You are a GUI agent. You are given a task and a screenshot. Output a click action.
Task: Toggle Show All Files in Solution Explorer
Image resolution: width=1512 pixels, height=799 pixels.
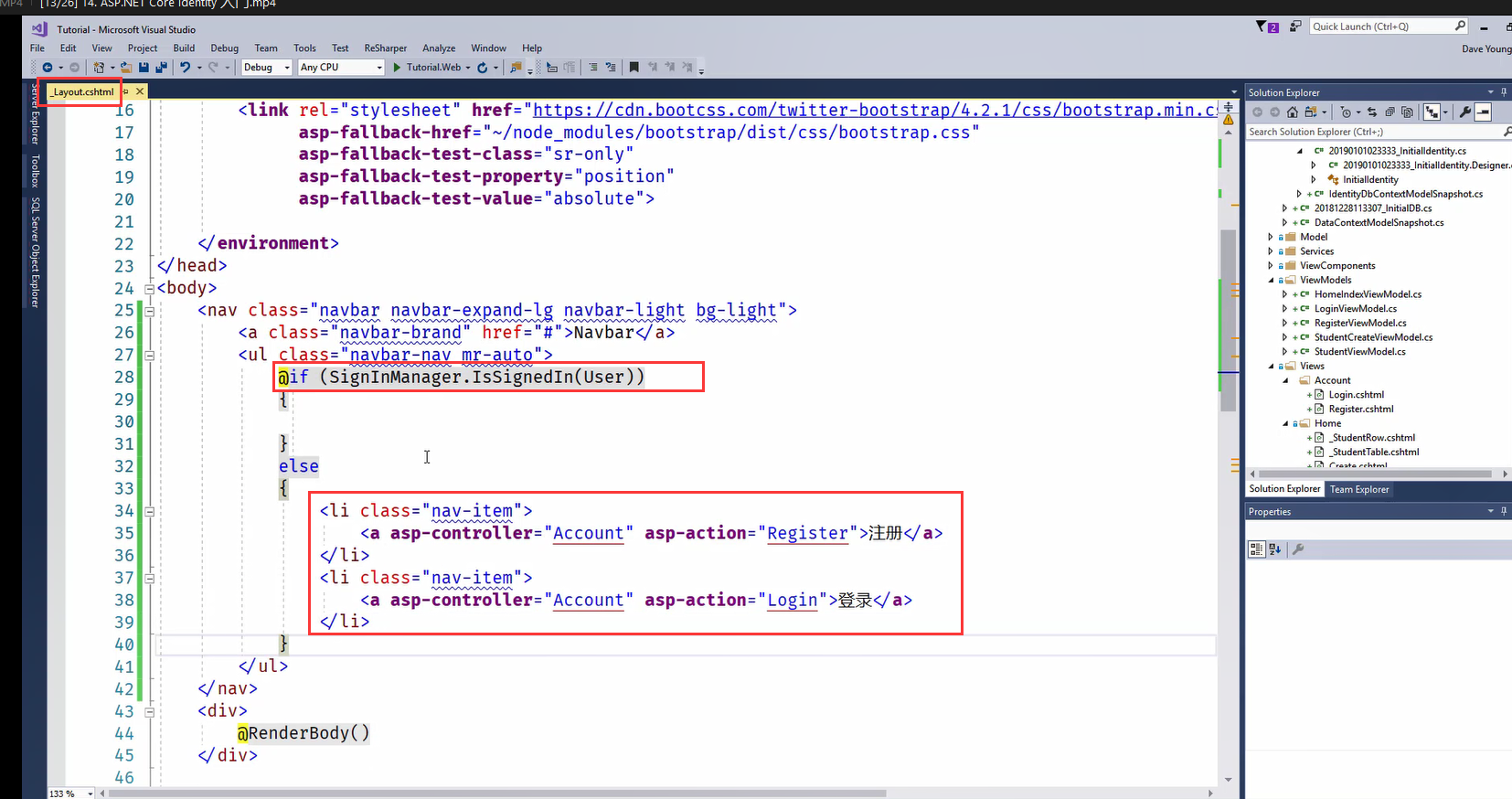[x=1407, y=112]
